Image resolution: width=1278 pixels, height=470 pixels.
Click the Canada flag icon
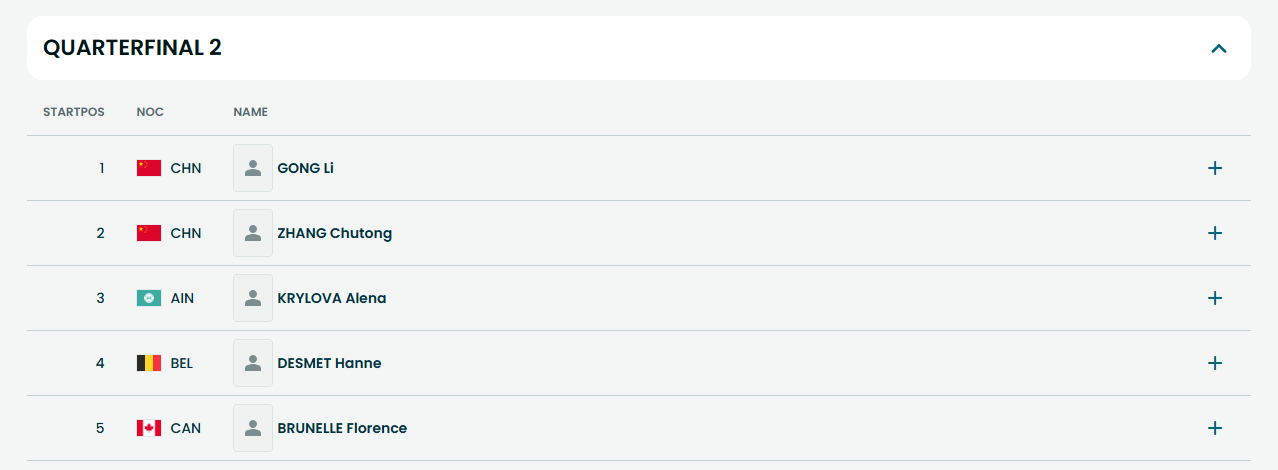click(149, 428)
